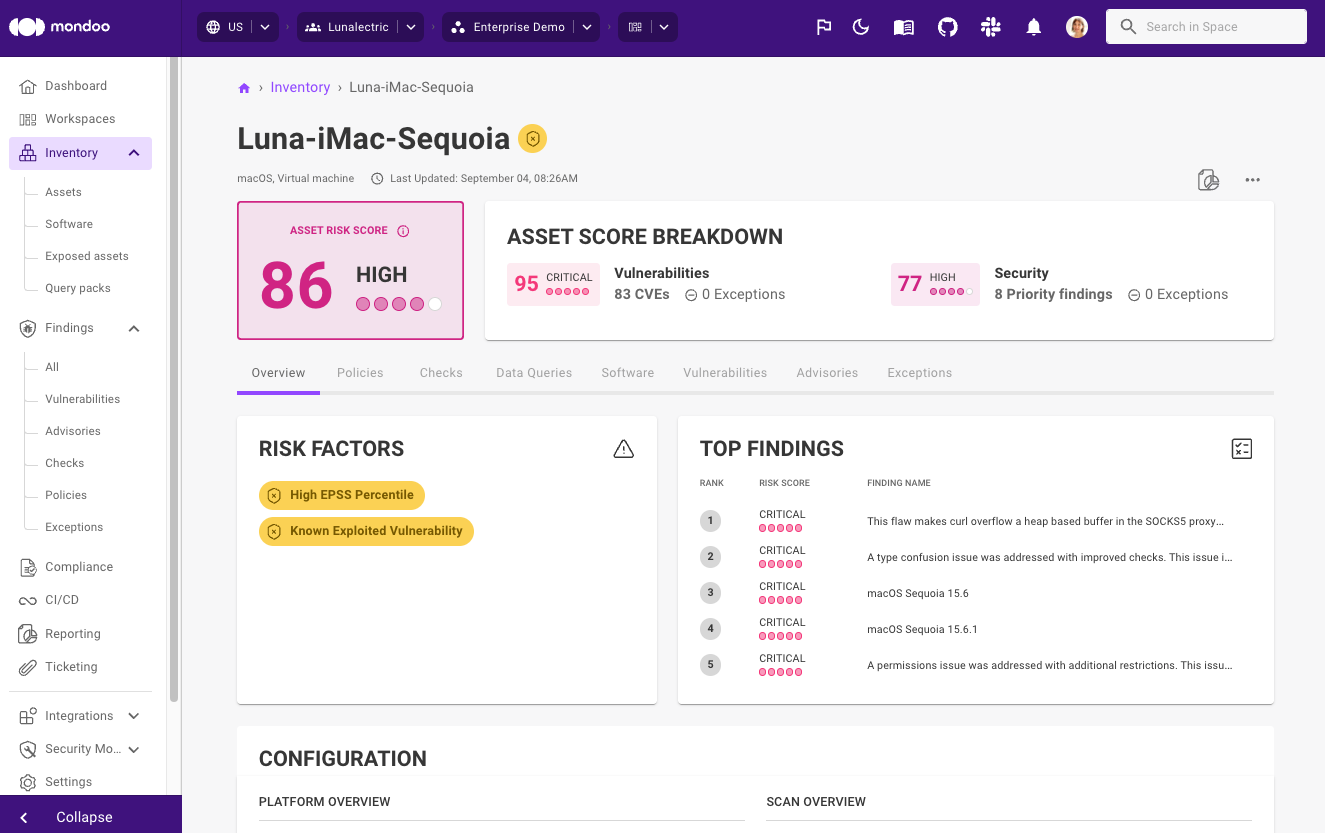Go to Inventory breadcrumb link
This screenshot has width=1325, height=833.
300,87
